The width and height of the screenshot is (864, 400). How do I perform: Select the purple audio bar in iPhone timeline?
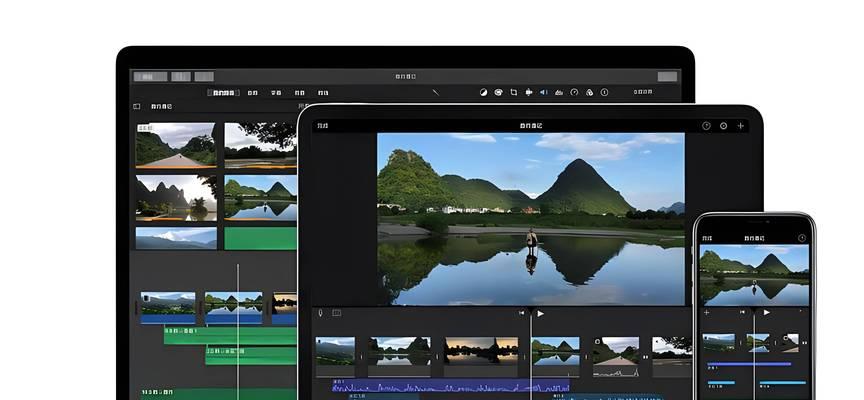tap(749, 364)
